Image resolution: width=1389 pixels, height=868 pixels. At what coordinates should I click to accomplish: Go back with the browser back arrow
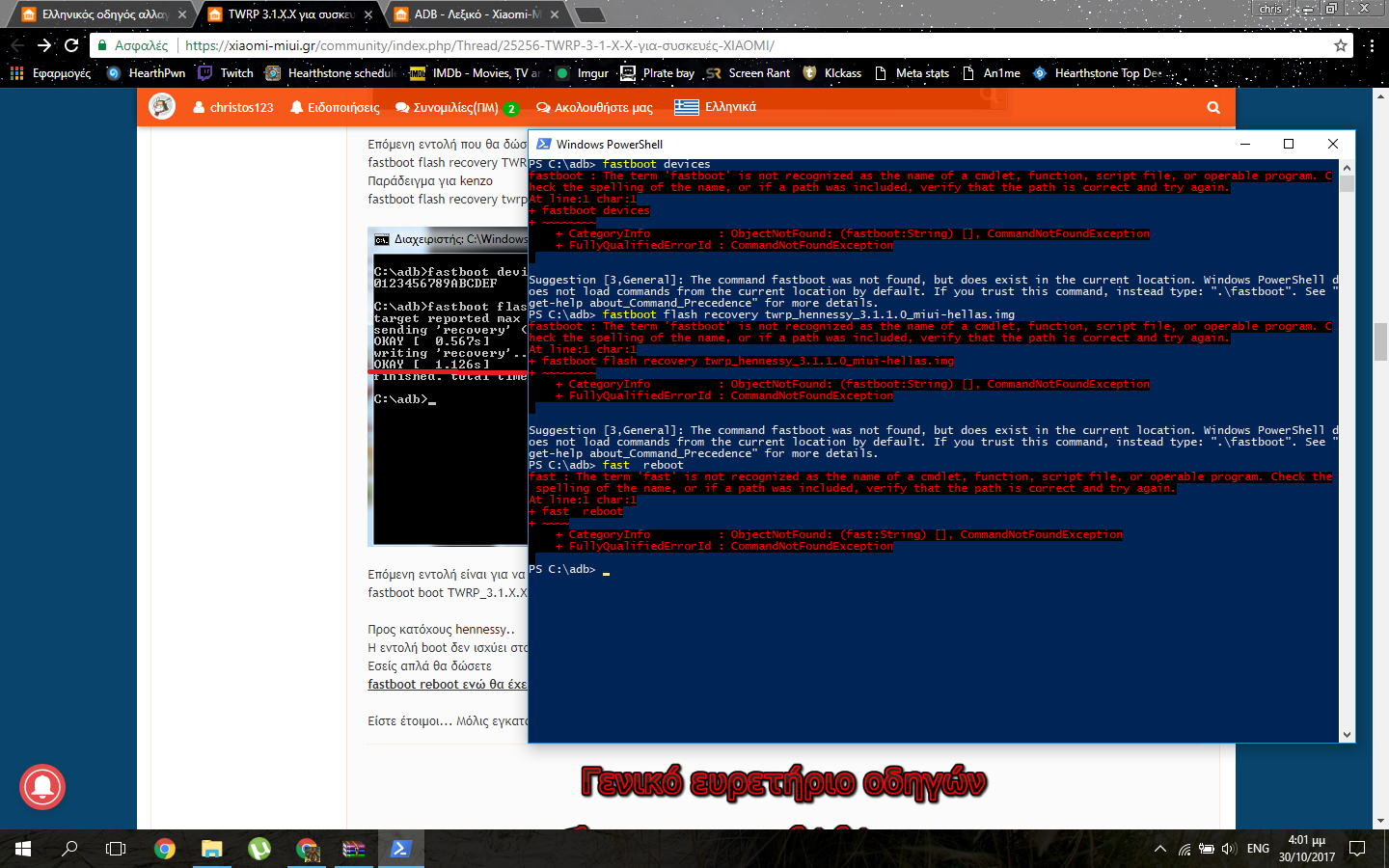tap(17, 45)
